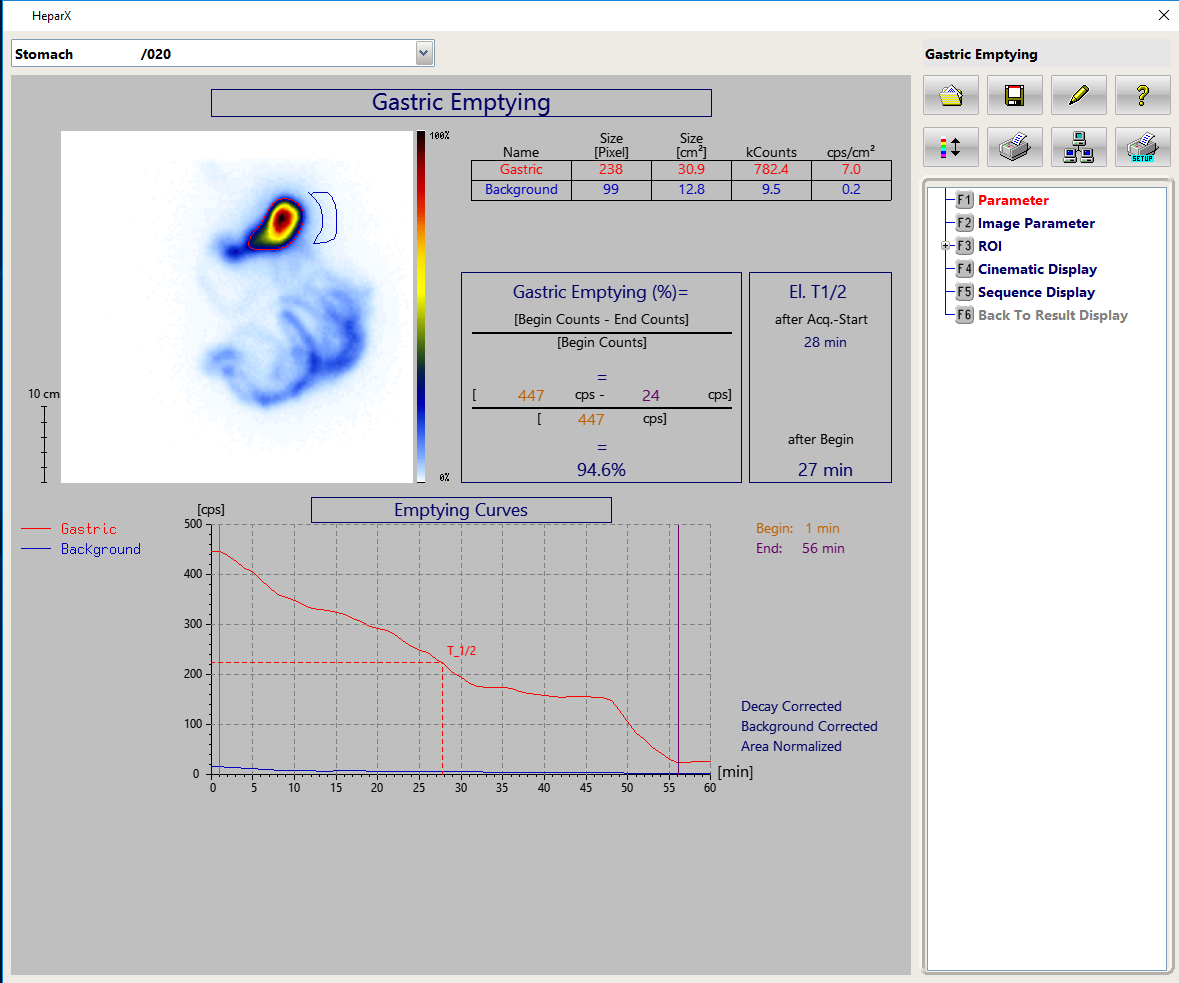Click the color scale adjustment icon
Screen dimensions: 1179x983
(x=951, y=147)
